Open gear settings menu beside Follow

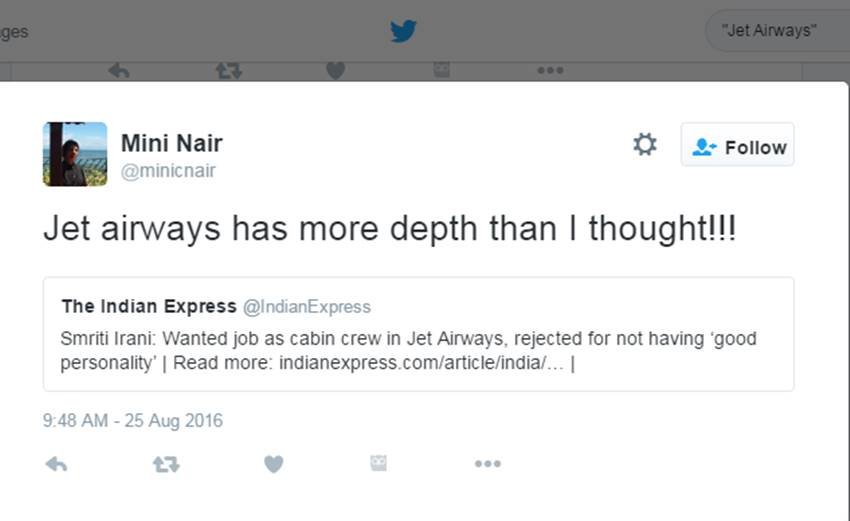point(645,145)
